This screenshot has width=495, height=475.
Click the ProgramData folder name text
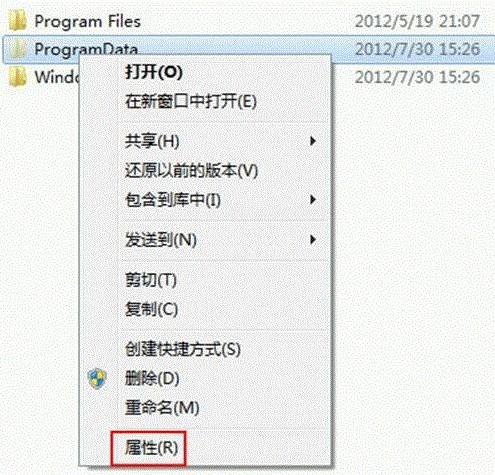86,49
